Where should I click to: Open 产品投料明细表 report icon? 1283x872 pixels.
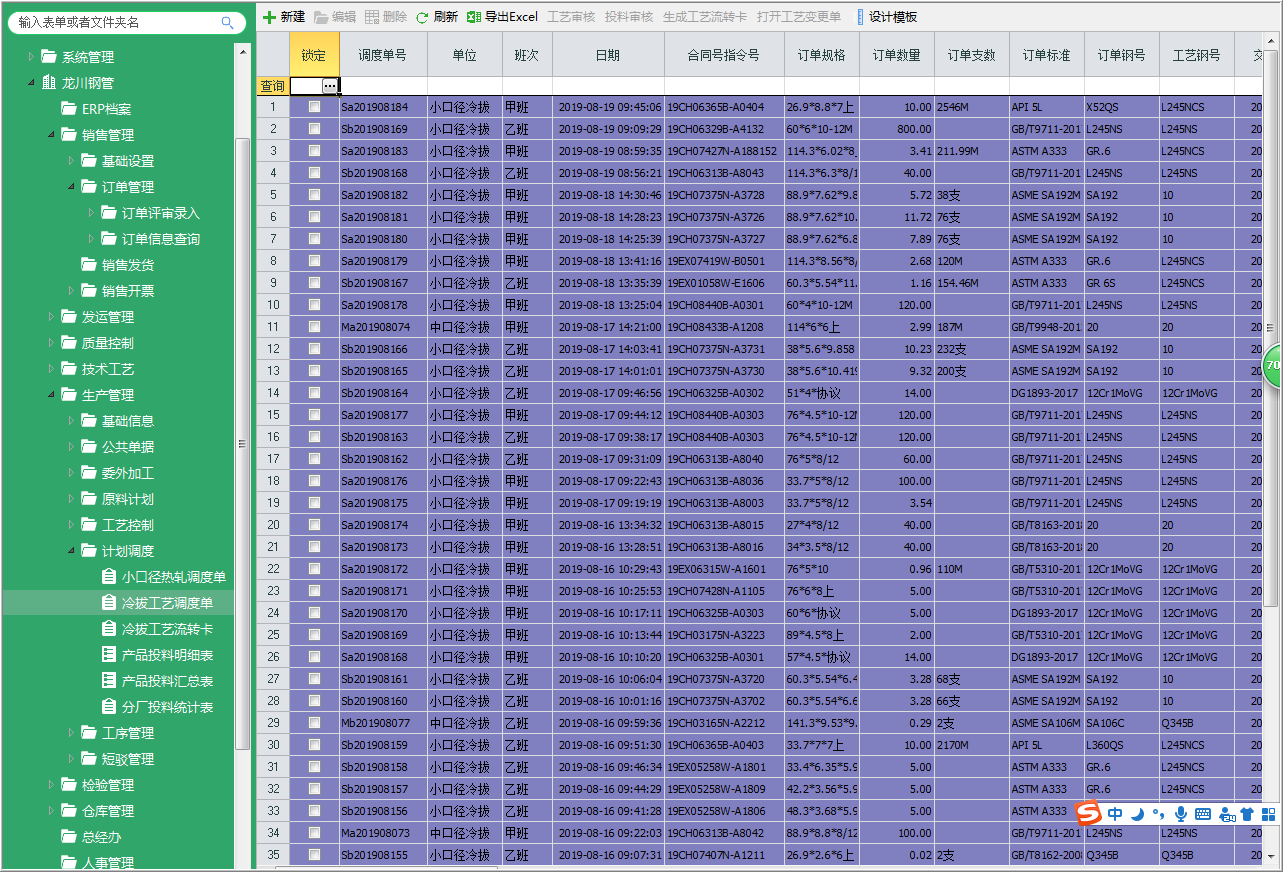109,655
